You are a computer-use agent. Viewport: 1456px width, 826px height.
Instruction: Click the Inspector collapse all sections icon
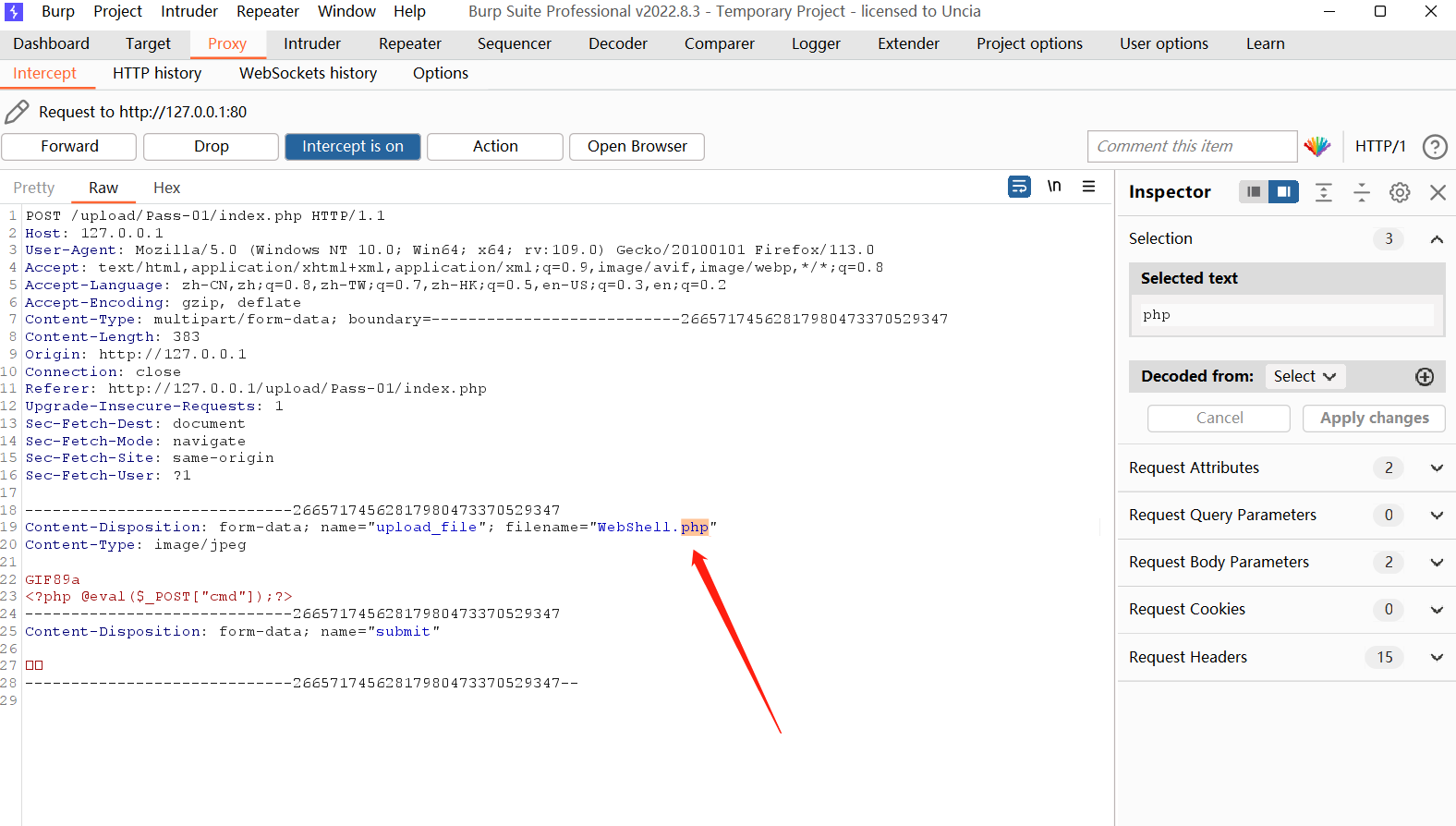point(1362,192)
